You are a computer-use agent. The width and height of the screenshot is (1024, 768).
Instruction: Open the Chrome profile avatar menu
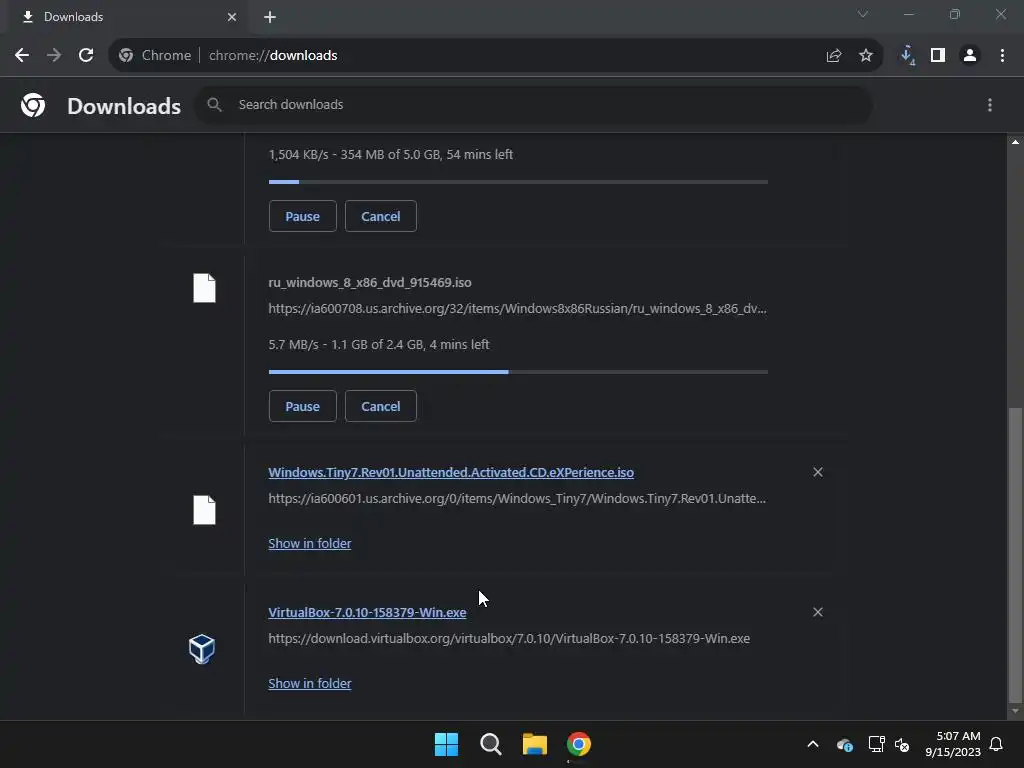coord(970,56)
